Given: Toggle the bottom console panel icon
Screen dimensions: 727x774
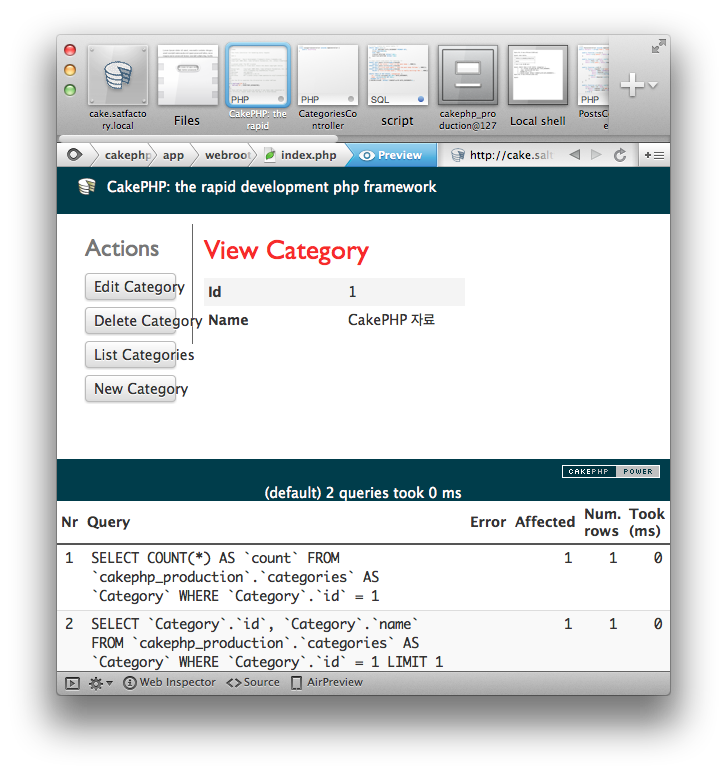Looking at the screenshot, I should click(x=72, y=683).
